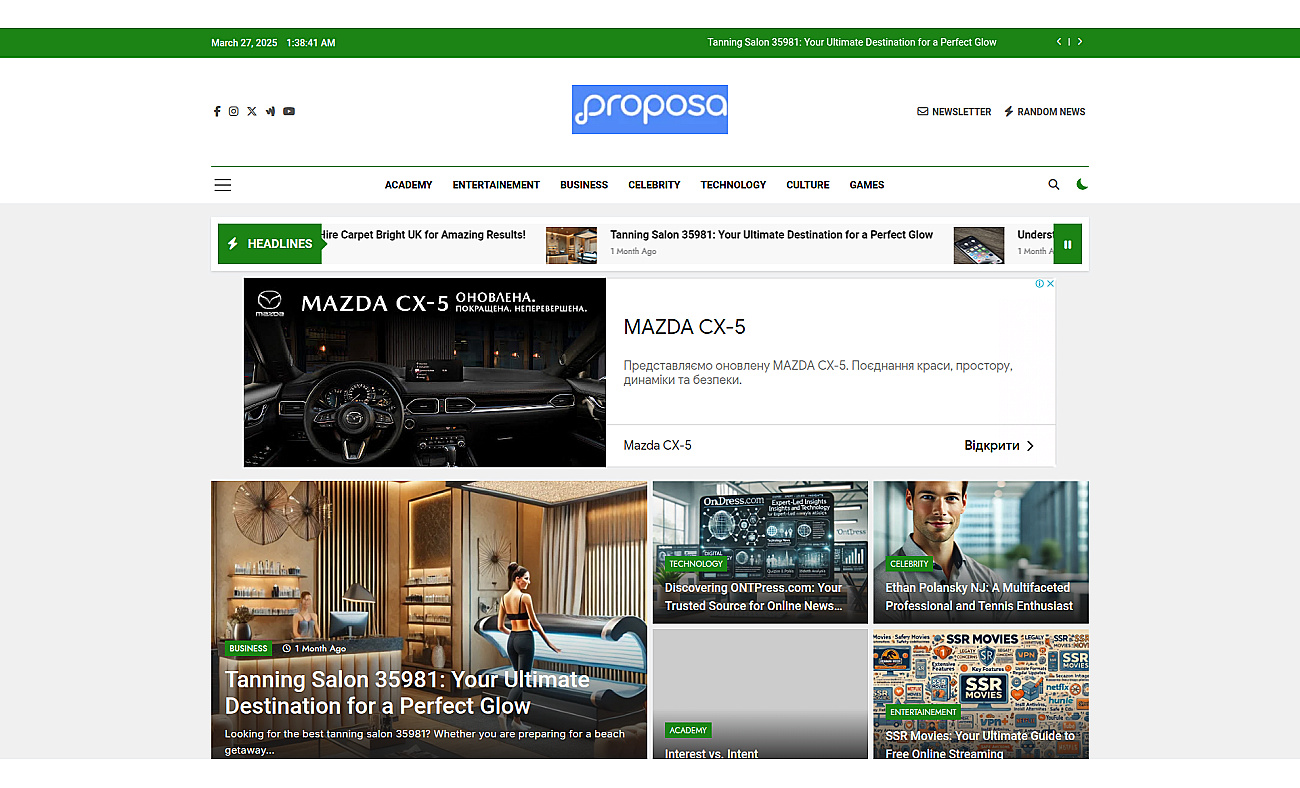Open the featured Tanning Salon 35981 article title
1300x788 pixels.
[x=407, y=693]
